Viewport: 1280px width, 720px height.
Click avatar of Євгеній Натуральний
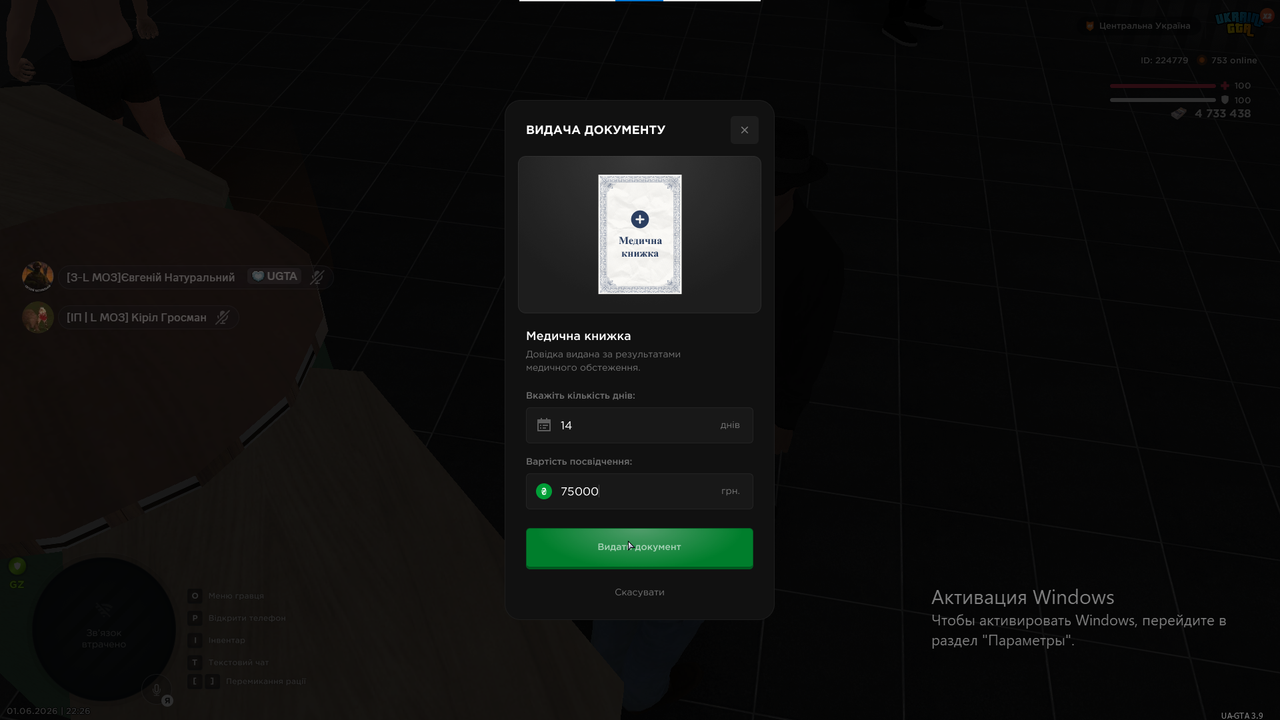38,277
